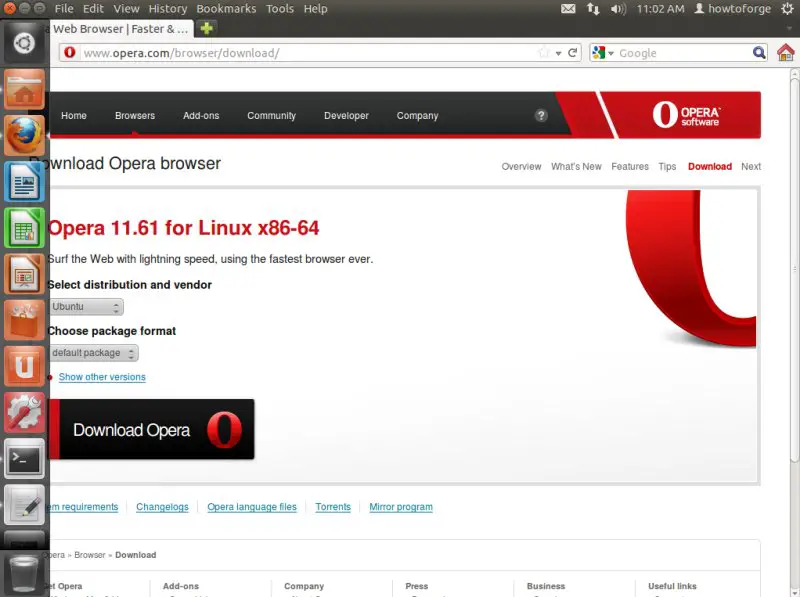Screen dimensions: 800x597
Task: Open the Ubuntu distribution dropdown
Action: pos(86,307)
